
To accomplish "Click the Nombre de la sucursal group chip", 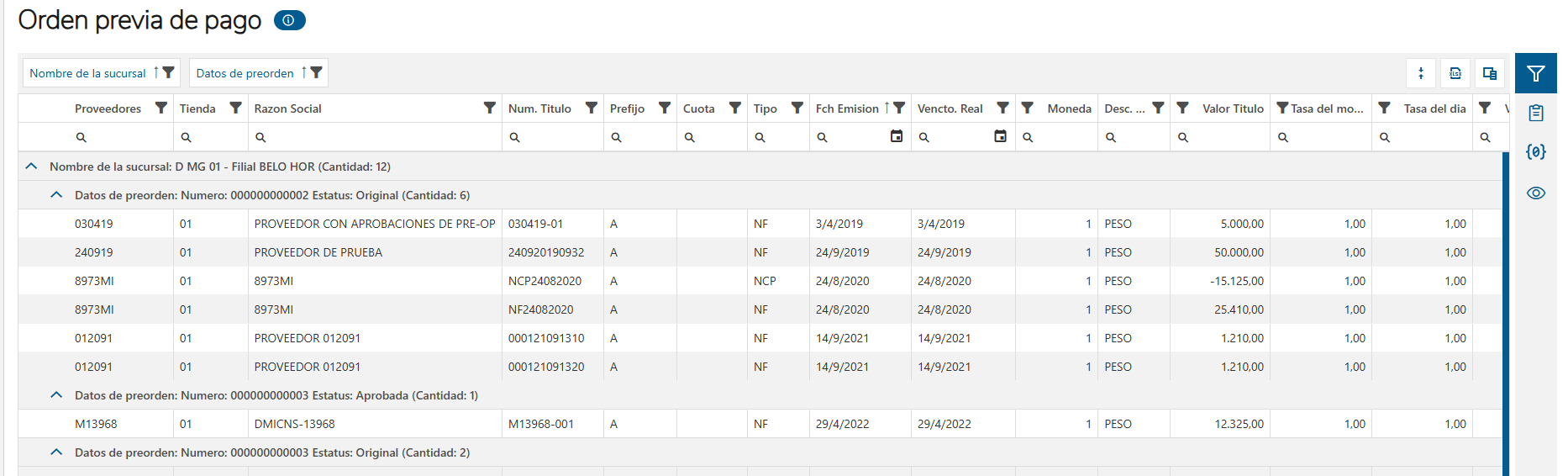I will point(88,73).
